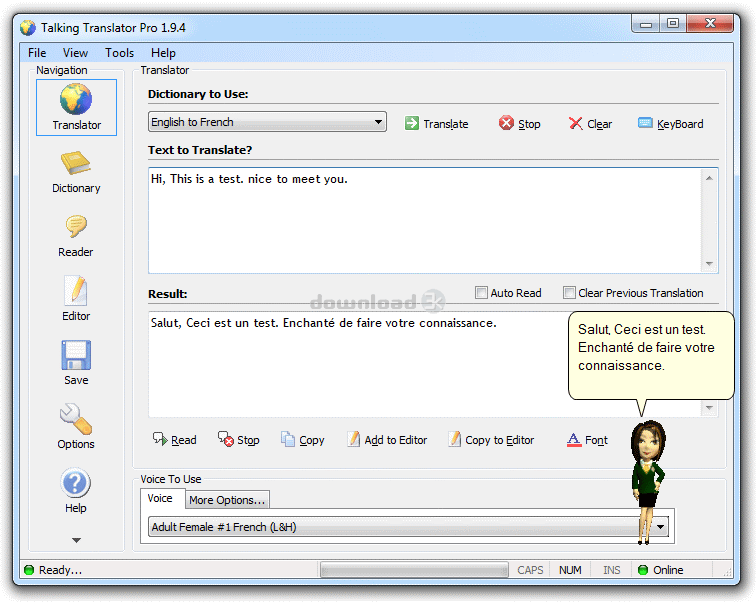Open the View menu
The width and height of the screenshot is (756, 602).
(x=75, y=53)
